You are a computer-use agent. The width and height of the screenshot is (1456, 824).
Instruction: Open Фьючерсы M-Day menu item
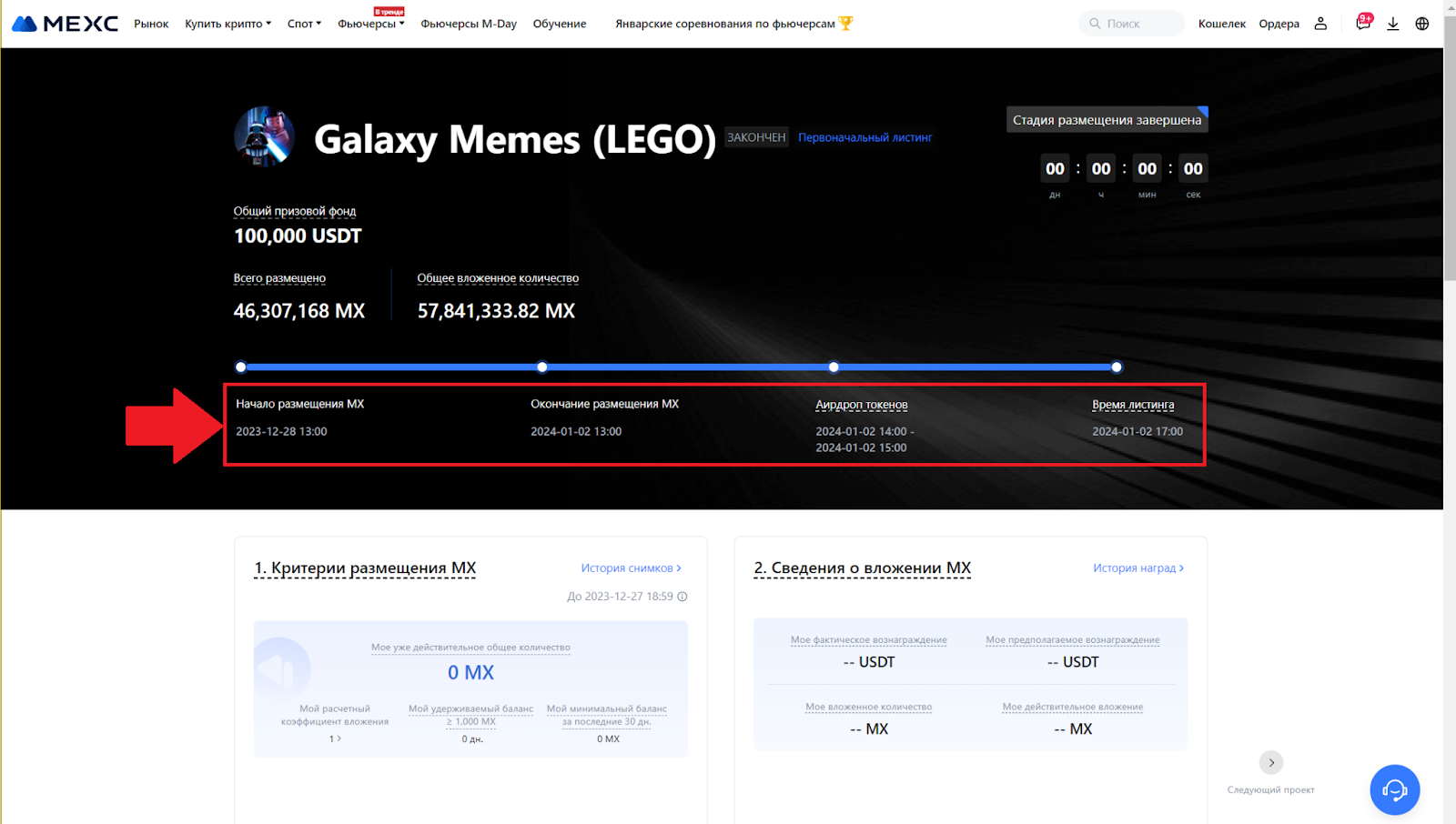(x=469, y=24)
